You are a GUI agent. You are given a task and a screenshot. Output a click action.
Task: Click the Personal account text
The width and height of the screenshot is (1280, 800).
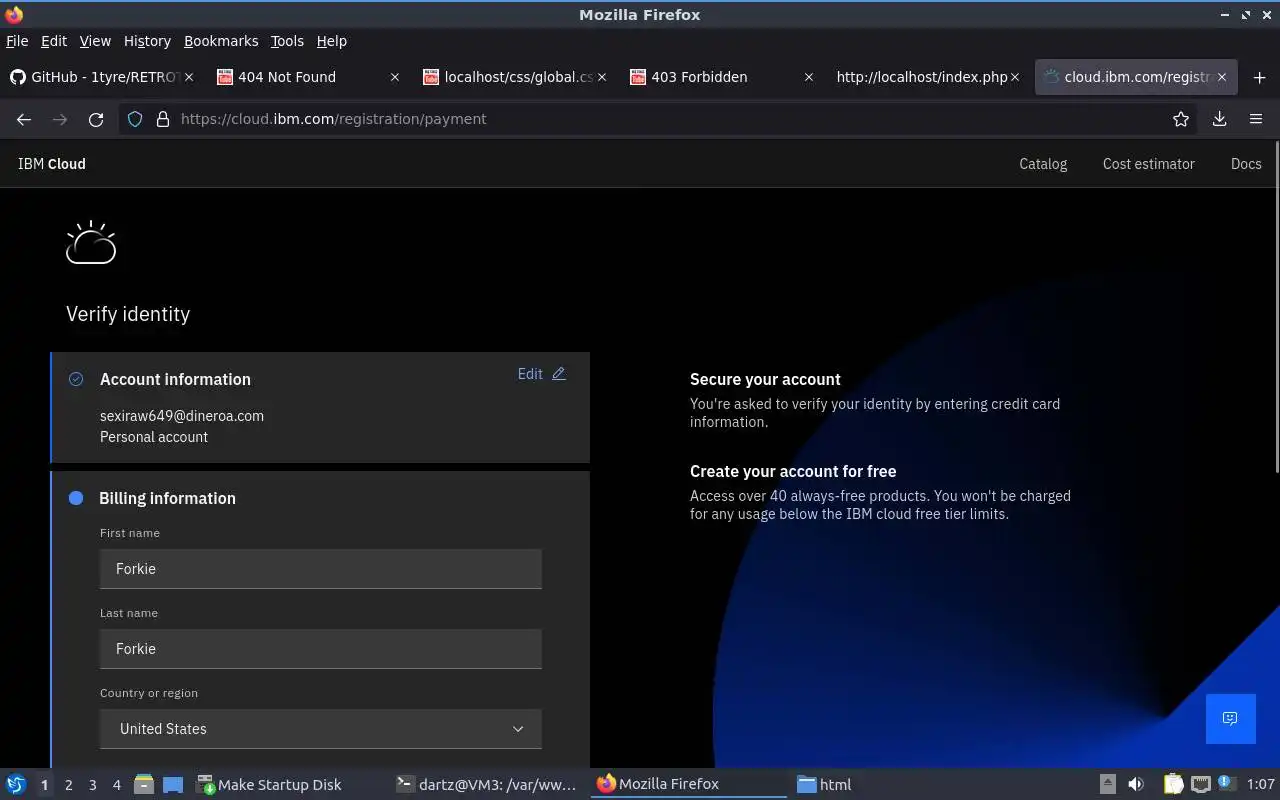tap(154, 437)
